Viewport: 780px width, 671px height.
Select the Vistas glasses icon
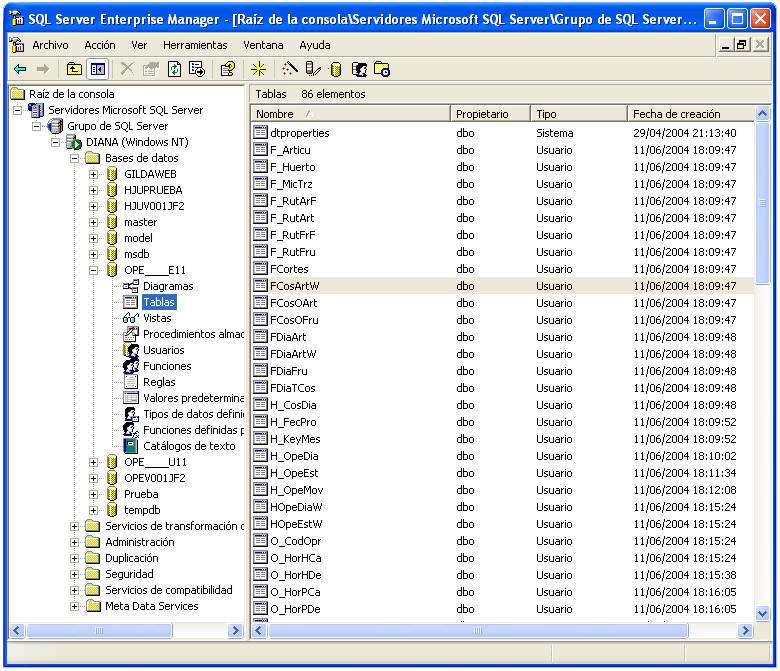pyautogui.click(x=131, y=318)
